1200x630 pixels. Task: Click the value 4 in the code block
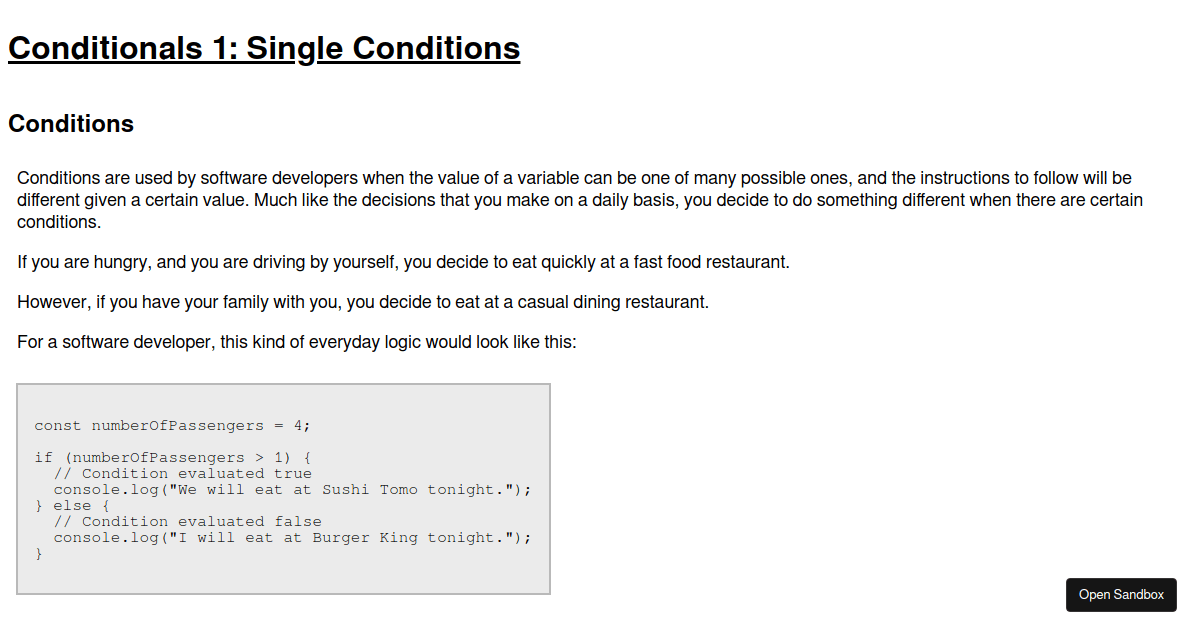[297, 425]
